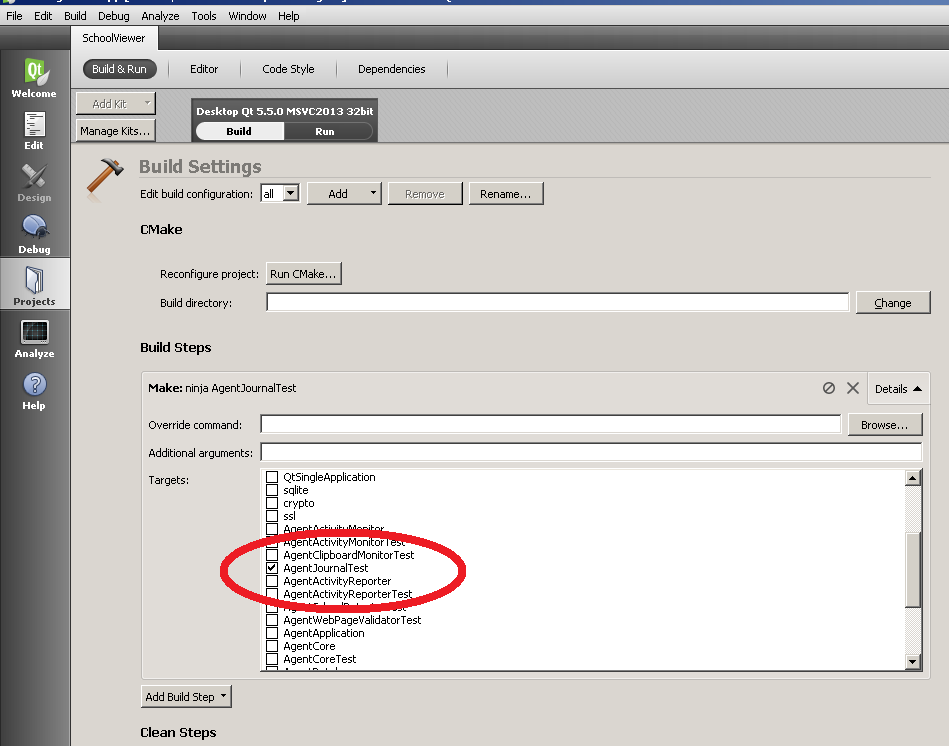Open the Analyze menu
The image size is (949, 746).
(160, 16)
